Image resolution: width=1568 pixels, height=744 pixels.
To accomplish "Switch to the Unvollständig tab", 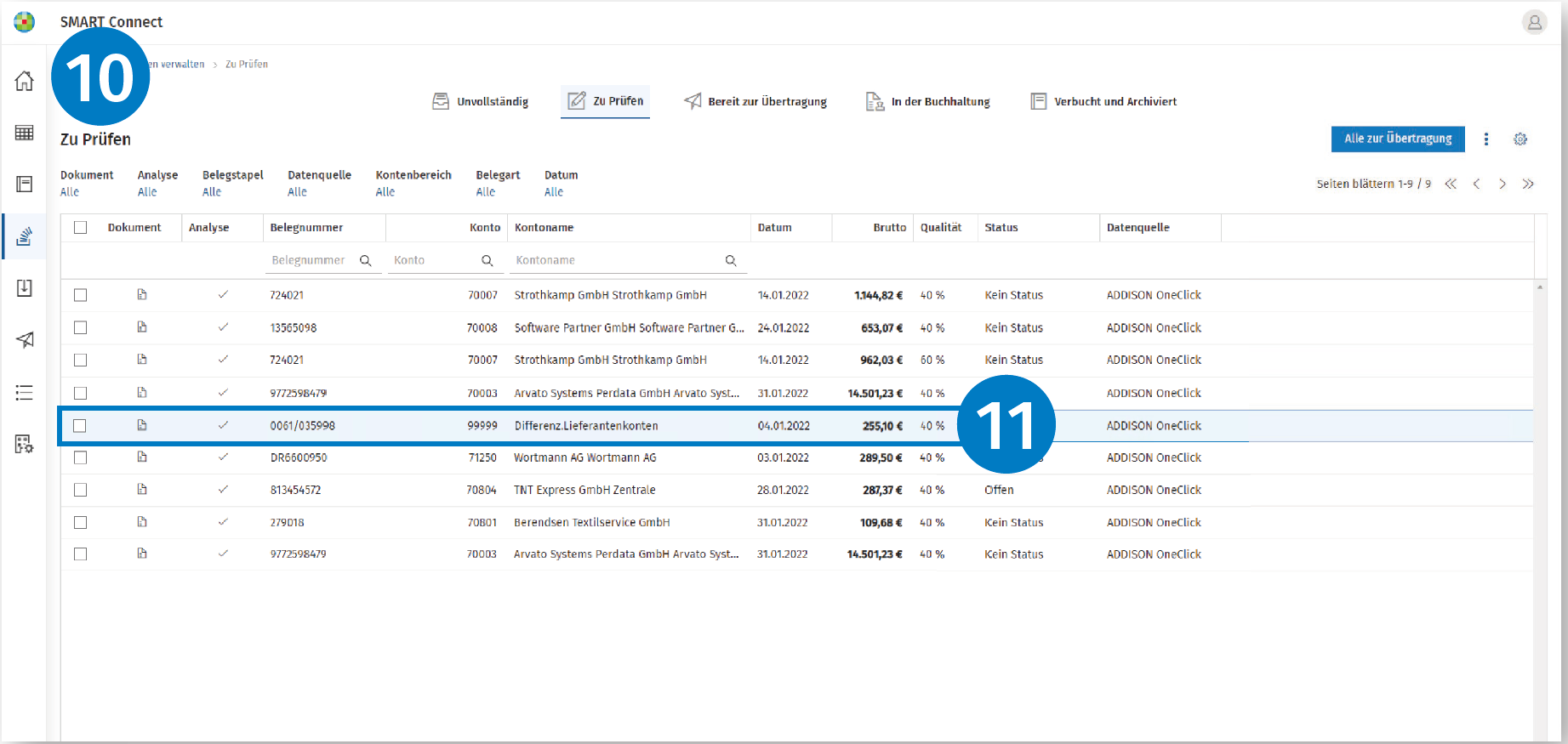I will coord(481,102).
